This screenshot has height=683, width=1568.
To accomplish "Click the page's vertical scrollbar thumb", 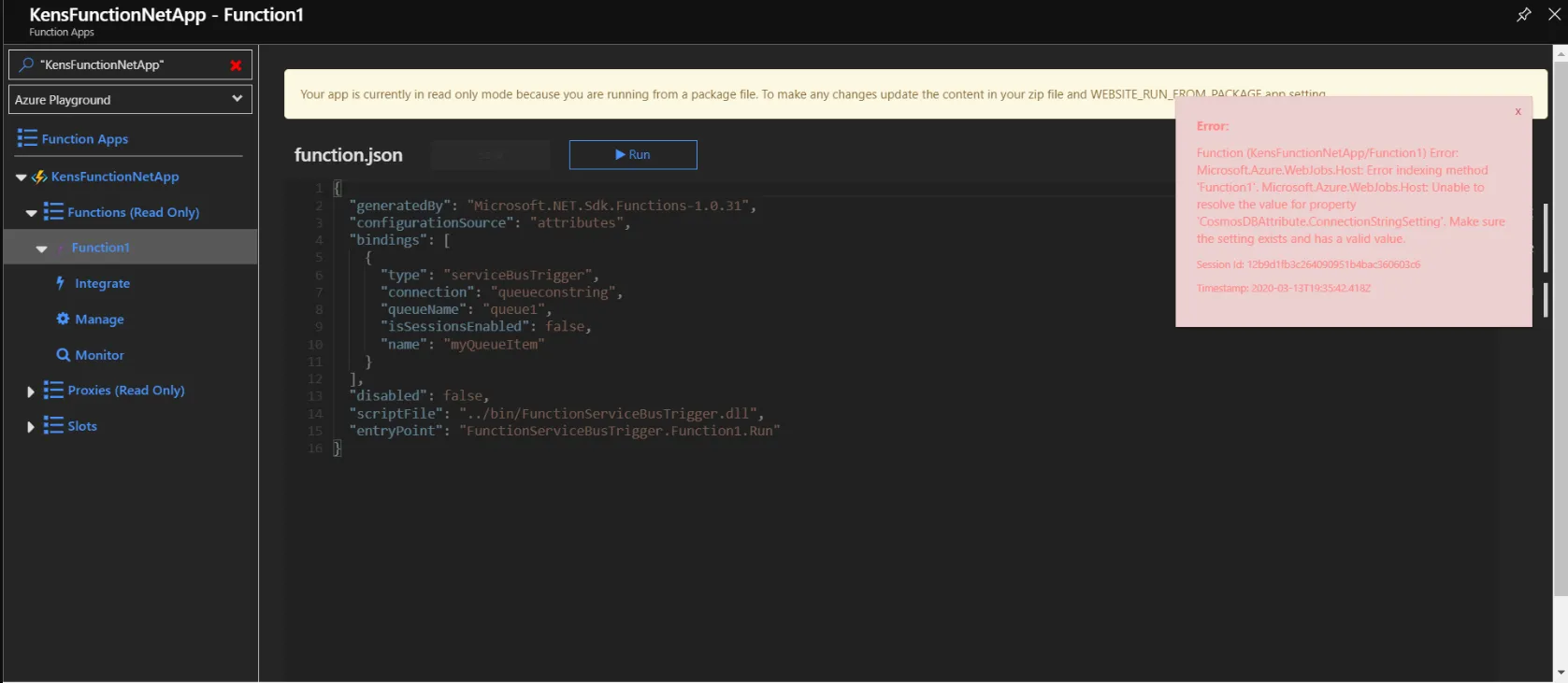I will pyautogui.click(x=1561, y=329).
